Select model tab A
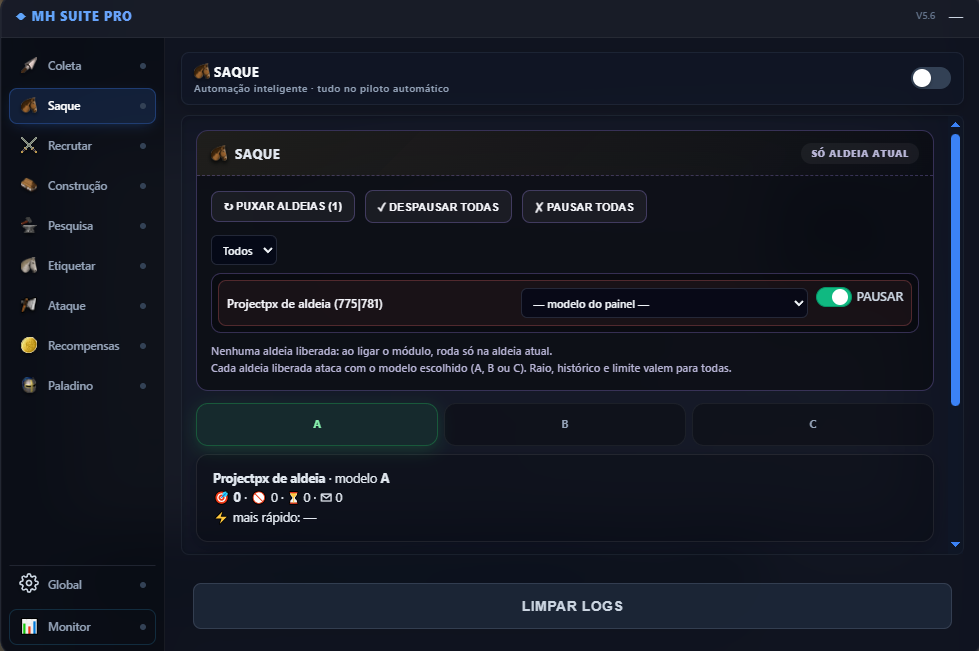 pyautogui.click(x=317, y=424)
